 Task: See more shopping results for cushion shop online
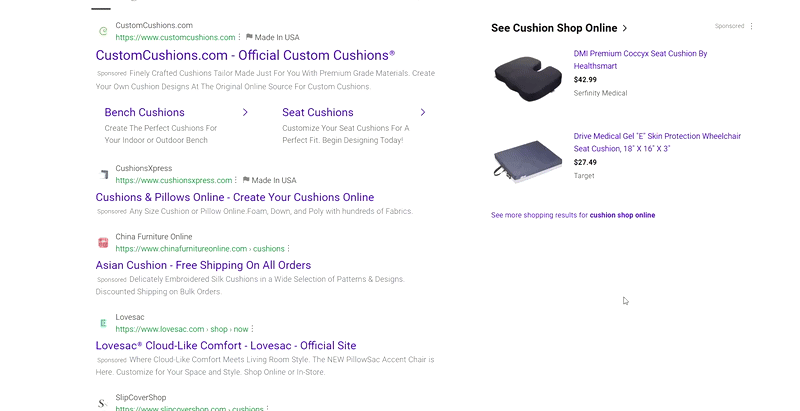coord(573,215)
